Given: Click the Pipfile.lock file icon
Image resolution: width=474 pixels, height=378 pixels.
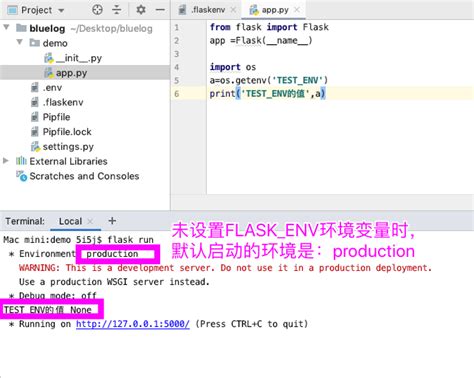Looking at the screenshot, I should pyautogui.click(x=34, y=132).
